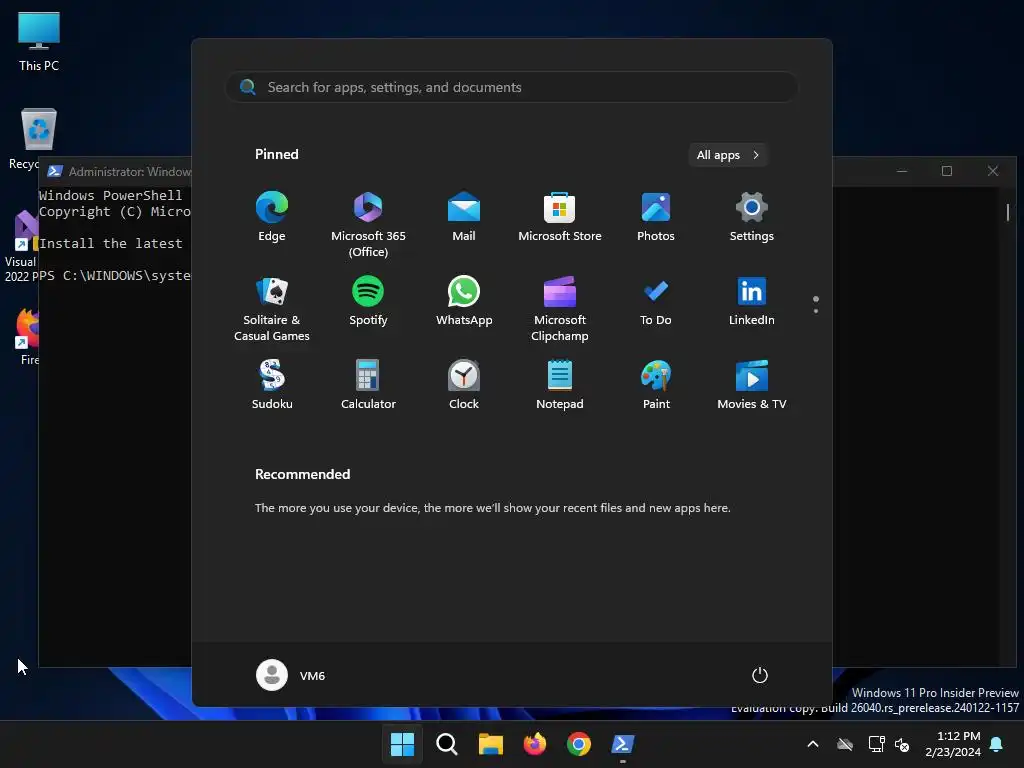This screenshot has width=1024, height=768.
Task: Launch the Photos app
Action: pos(656,217)
